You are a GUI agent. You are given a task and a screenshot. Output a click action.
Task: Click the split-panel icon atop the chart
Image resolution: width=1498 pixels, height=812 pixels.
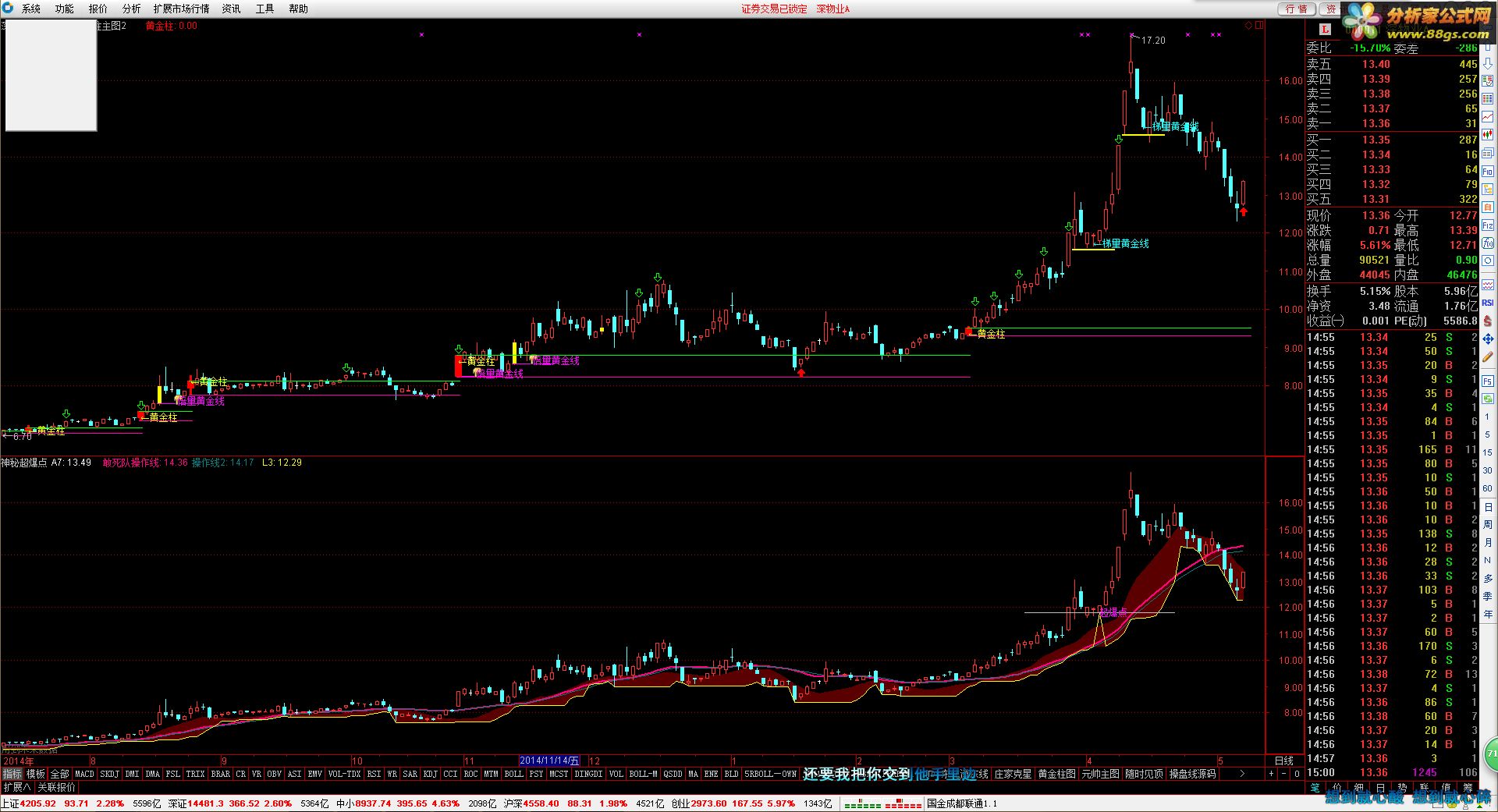coord(1259,26)
